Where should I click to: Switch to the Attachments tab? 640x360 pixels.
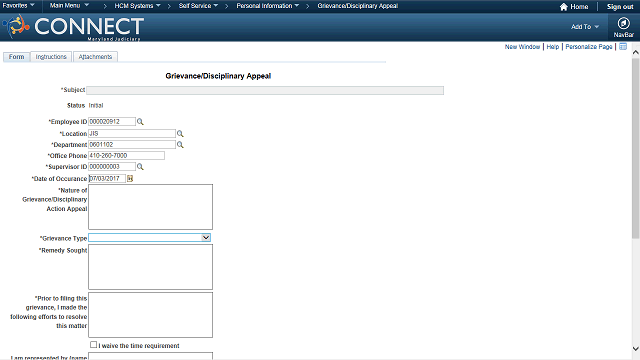pyautogui.click(x=95, y=57)
